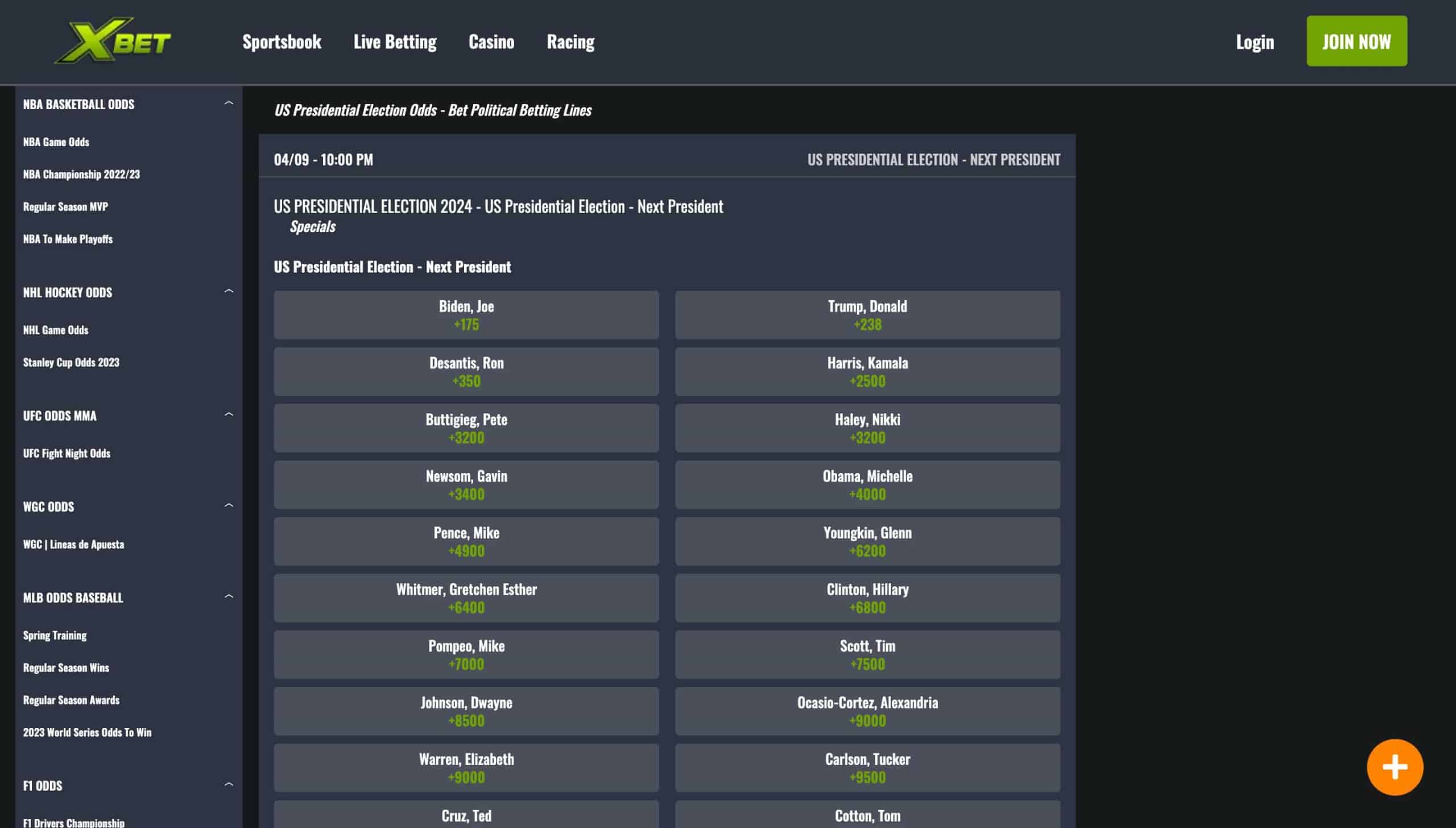Image resolution: width=1456 pixels, height=828 pixels.
Task: Collapse the NBA Basketball Odds section
Action: point(229,103)
